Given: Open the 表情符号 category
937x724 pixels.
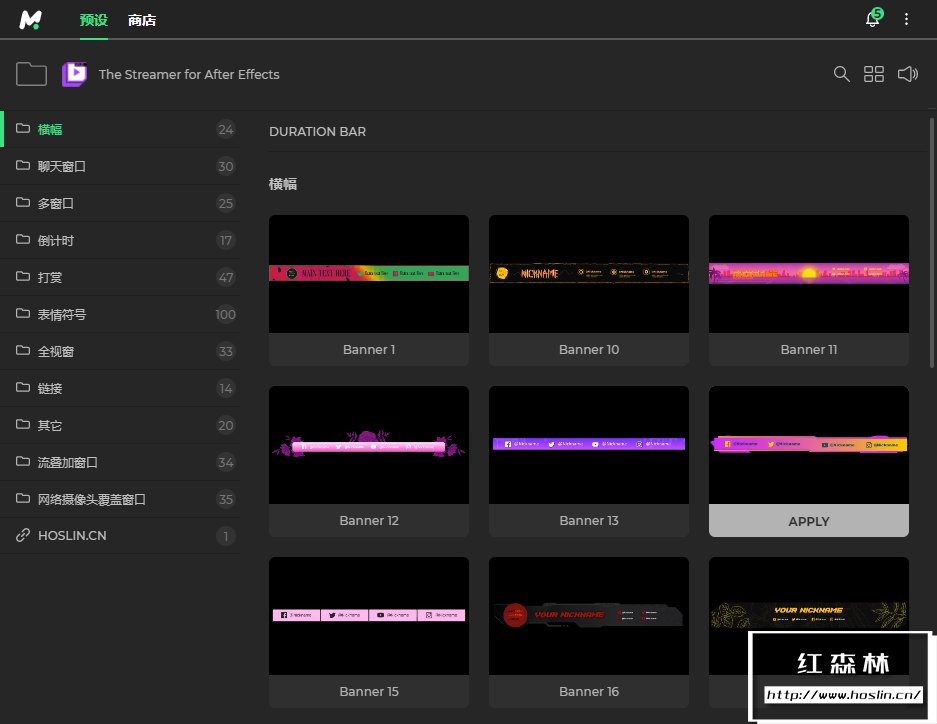Looking at the screenshot, I should click(x=62, y=314).
